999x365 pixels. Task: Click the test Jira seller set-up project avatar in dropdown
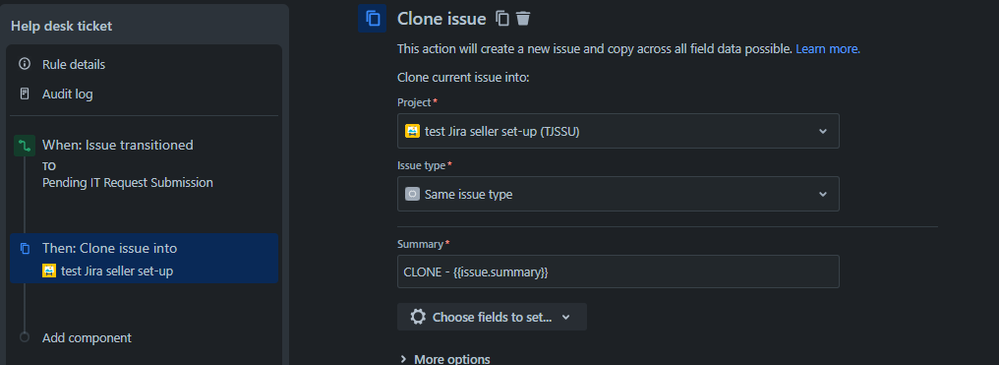pos(412,131)
